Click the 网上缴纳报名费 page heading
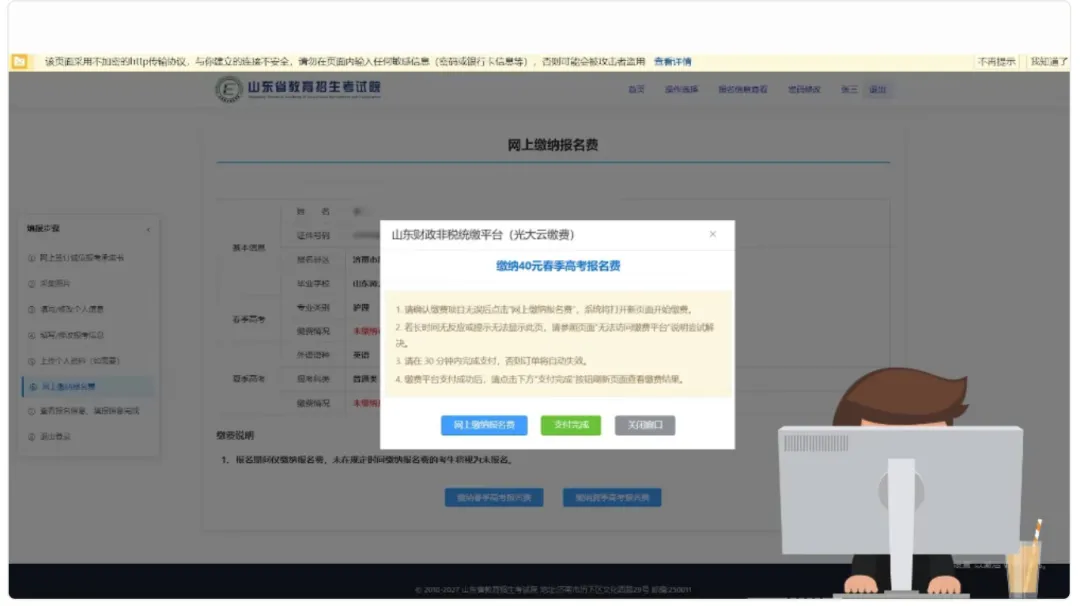1080x606 pixels. [x=552, y=145]
